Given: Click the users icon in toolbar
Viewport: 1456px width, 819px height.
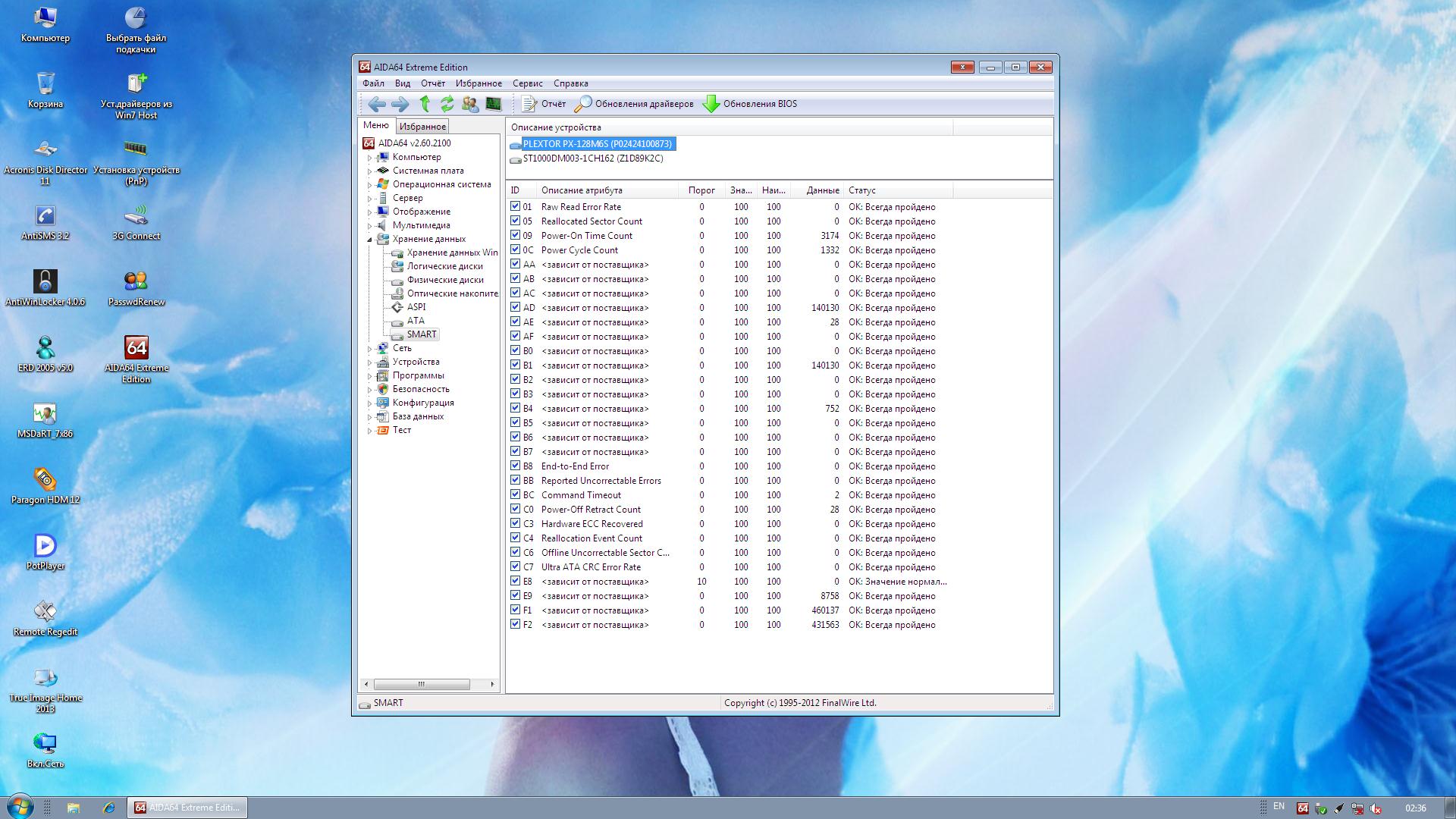Looking at the screenshot, I should click(x=470, y=104).
